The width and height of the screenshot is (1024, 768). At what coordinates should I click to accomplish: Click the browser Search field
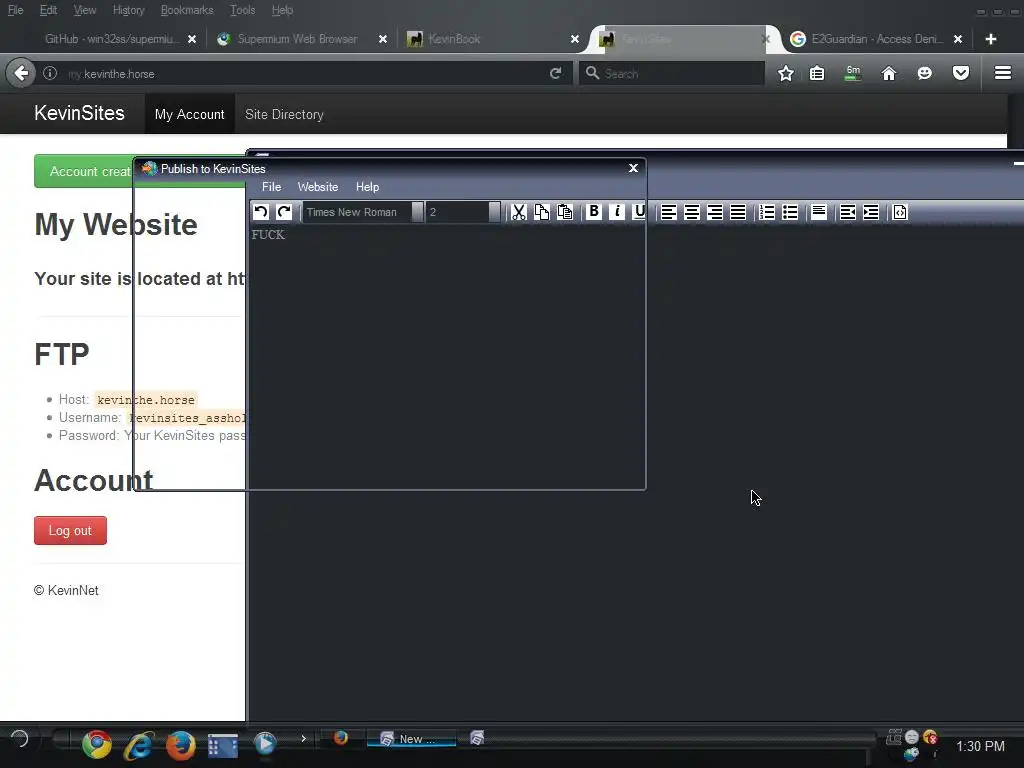[671, 74]
